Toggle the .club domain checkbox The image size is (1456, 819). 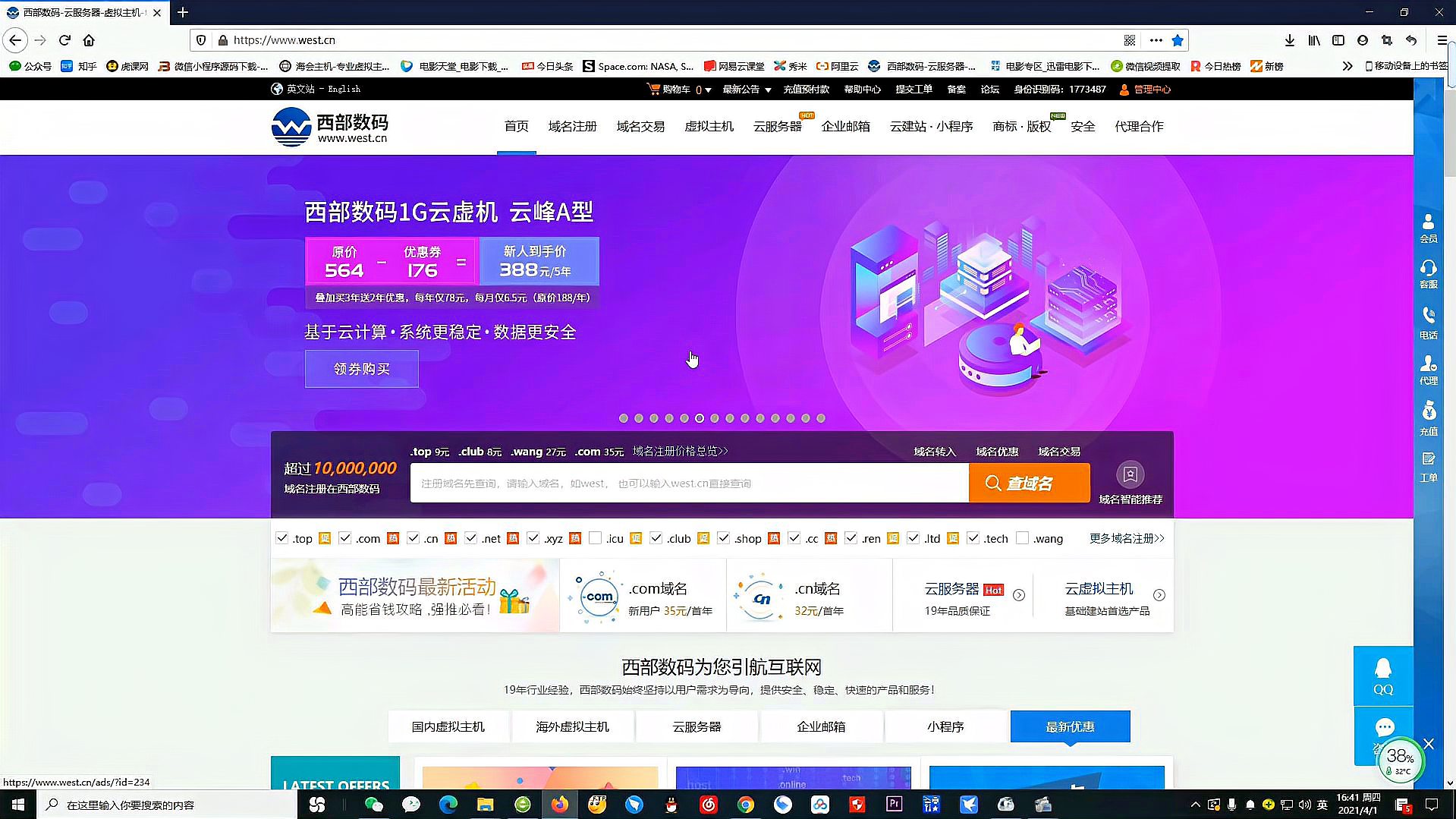(x=656, y=538)
